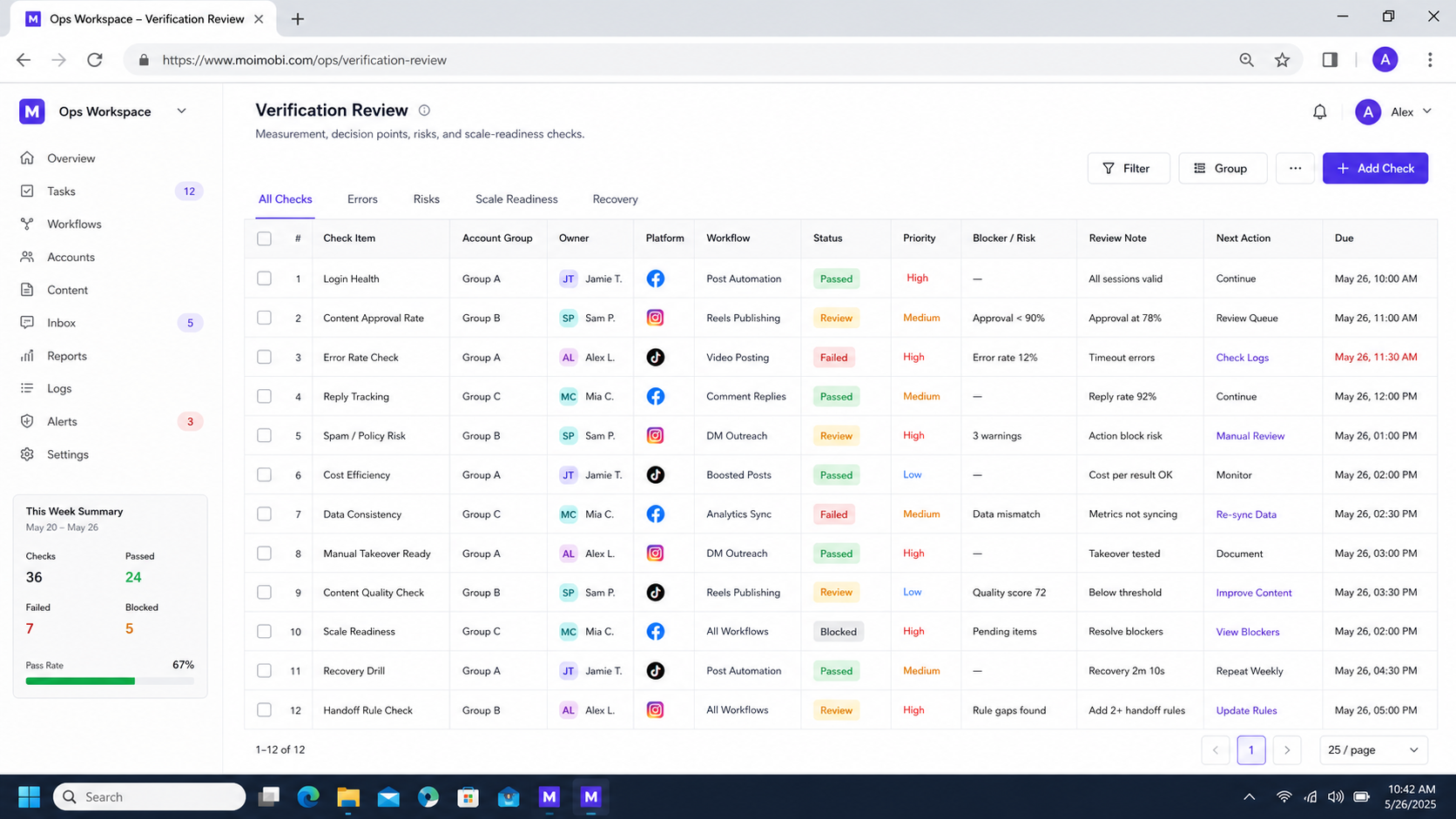Open the notifications bell icon
This screenshot has height=819, width=1456.
click(x=1319, y=111)
